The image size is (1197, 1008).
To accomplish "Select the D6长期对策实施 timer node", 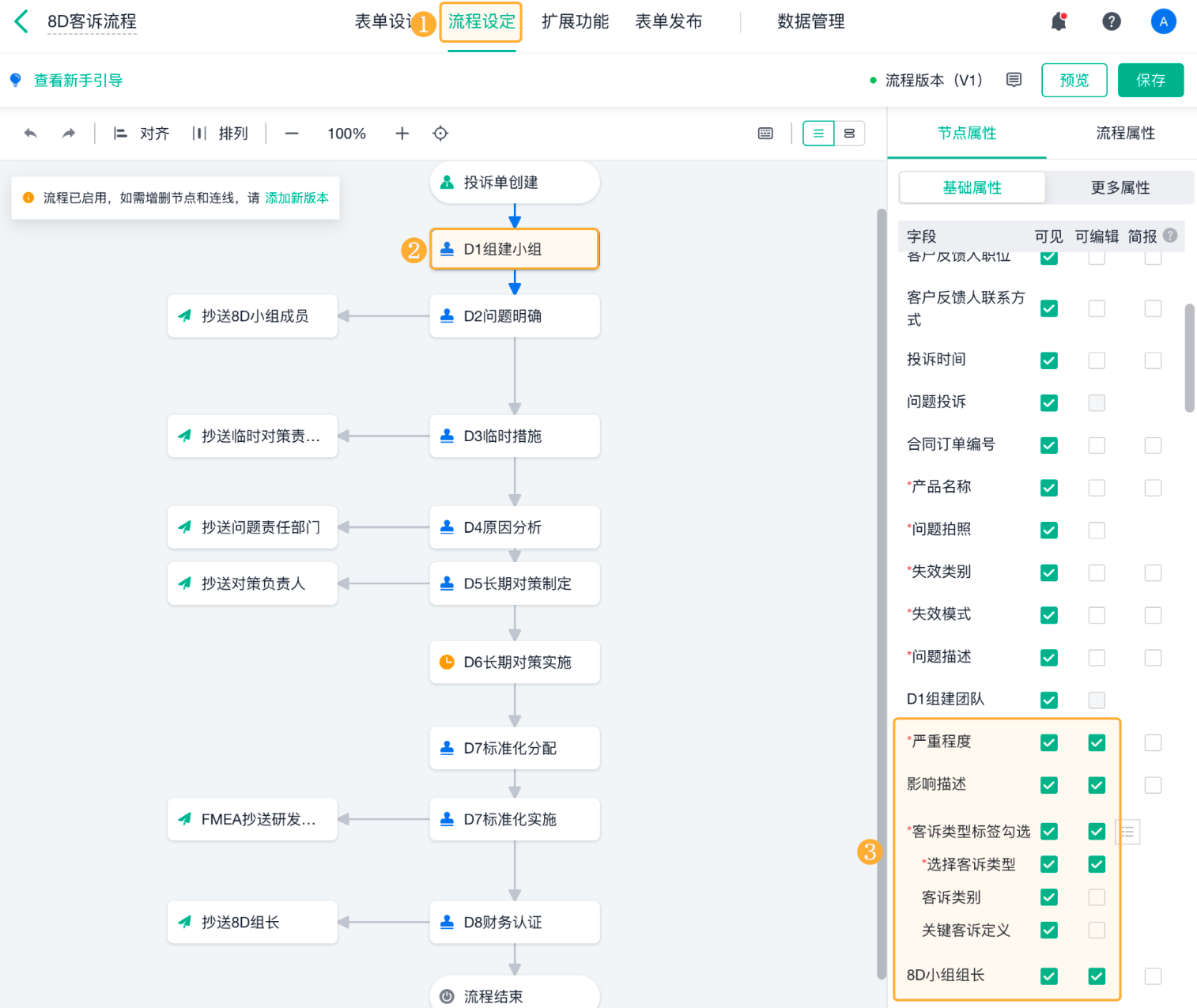I will pyautogui.click(x=515, y=663).
